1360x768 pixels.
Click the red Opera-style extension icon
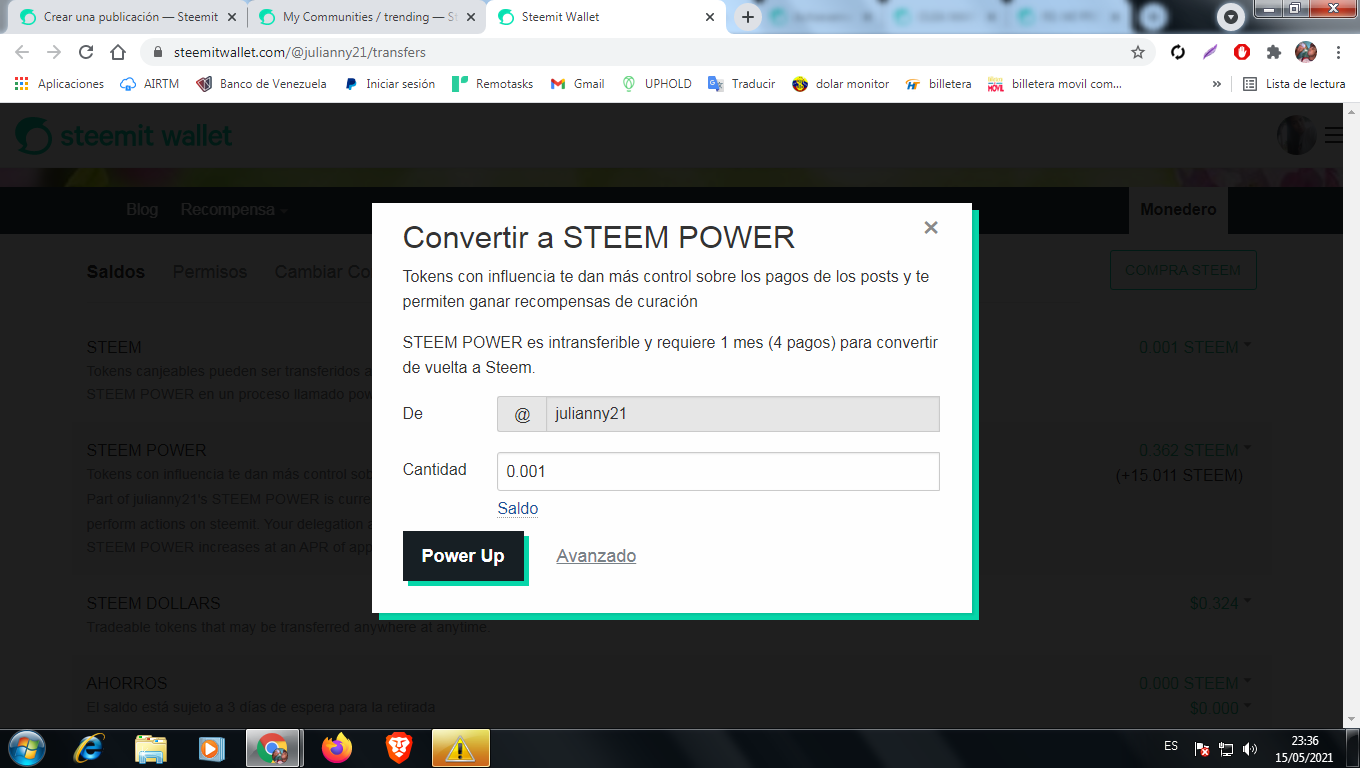(x=1241, y=52)
